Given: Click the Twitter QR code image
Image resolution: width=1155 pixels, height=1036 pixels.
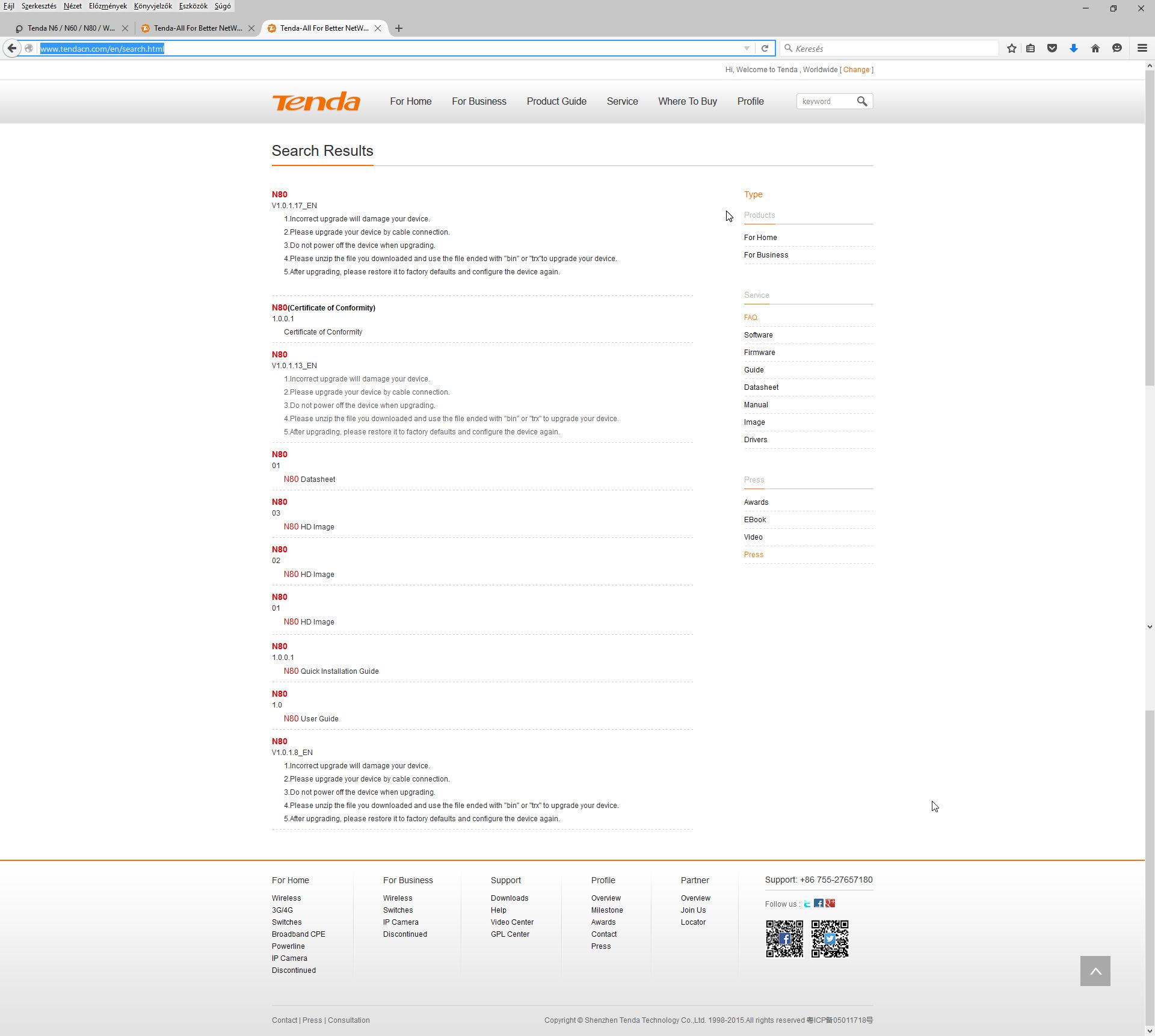Looking at the screenshot, I should click(x=830, y=939).
